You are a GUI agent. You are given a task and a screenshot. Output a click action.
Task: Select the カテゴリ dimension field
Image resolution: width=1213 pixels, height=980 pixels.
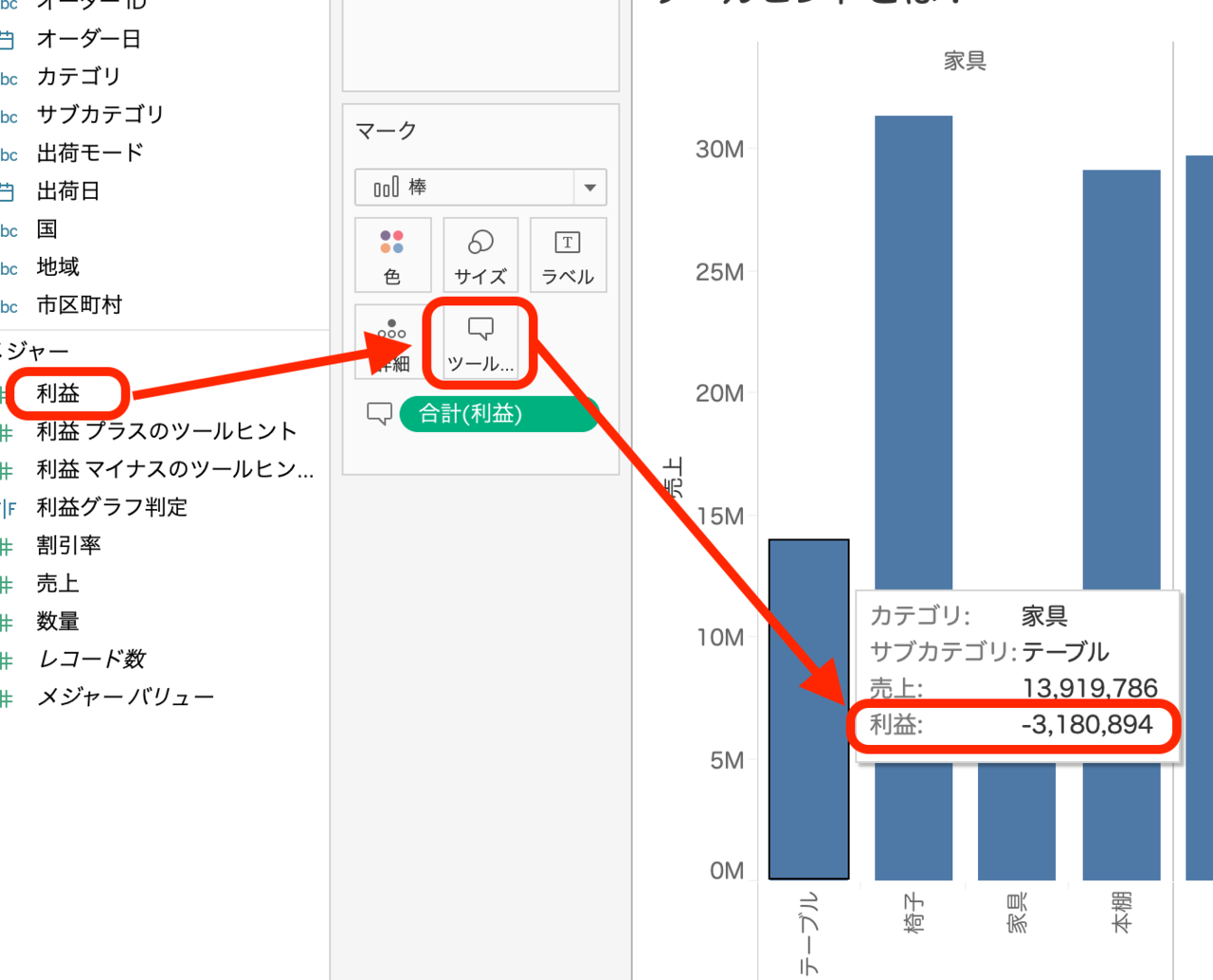(x=79, y=77)
